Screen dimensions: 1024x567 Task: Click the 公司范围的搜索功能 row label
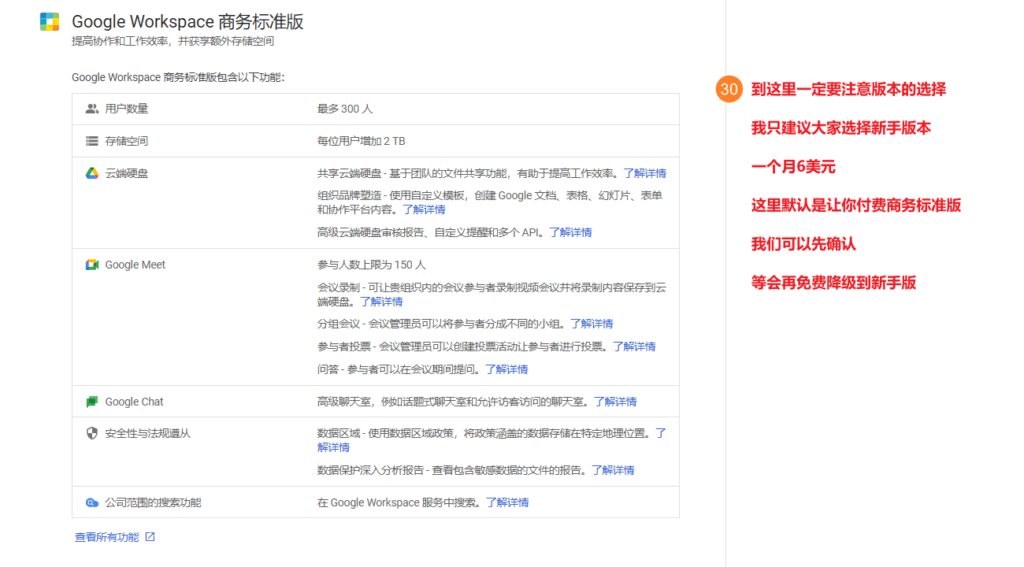153,502
